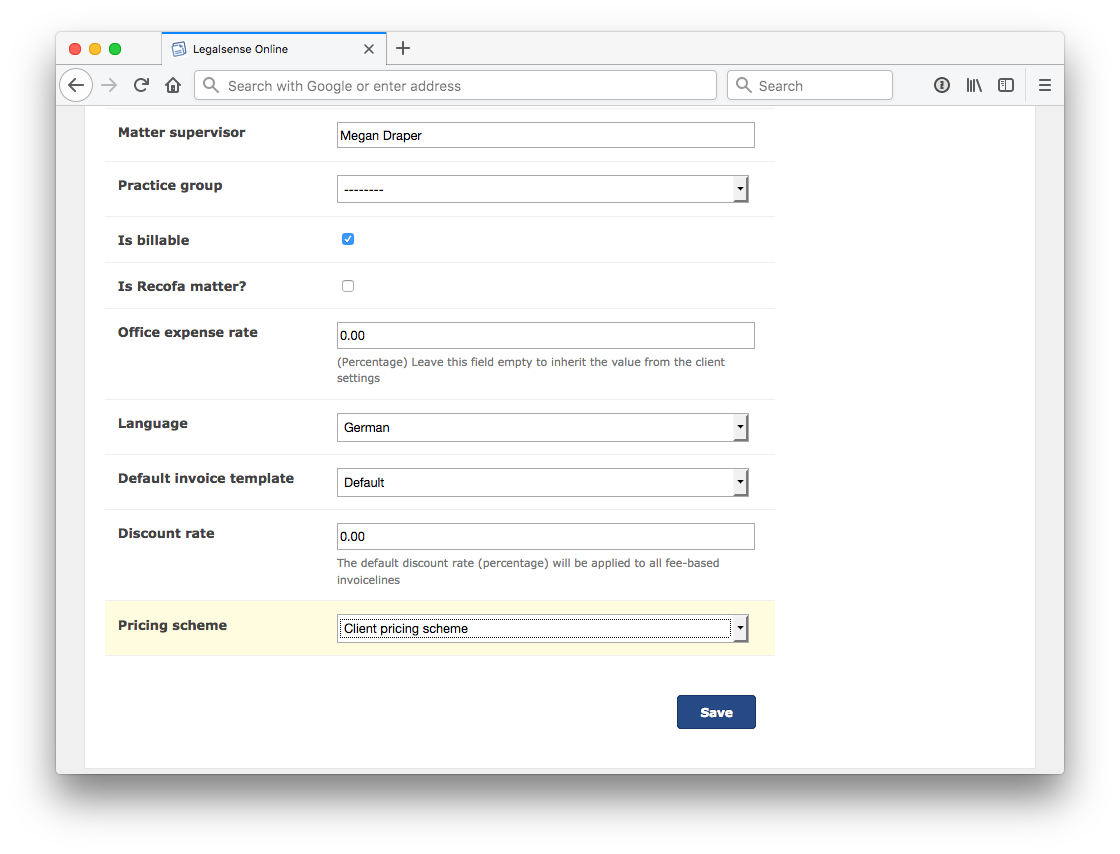Open the browser home page
This screenshot has width=1120, height=854.
point(173,86)
